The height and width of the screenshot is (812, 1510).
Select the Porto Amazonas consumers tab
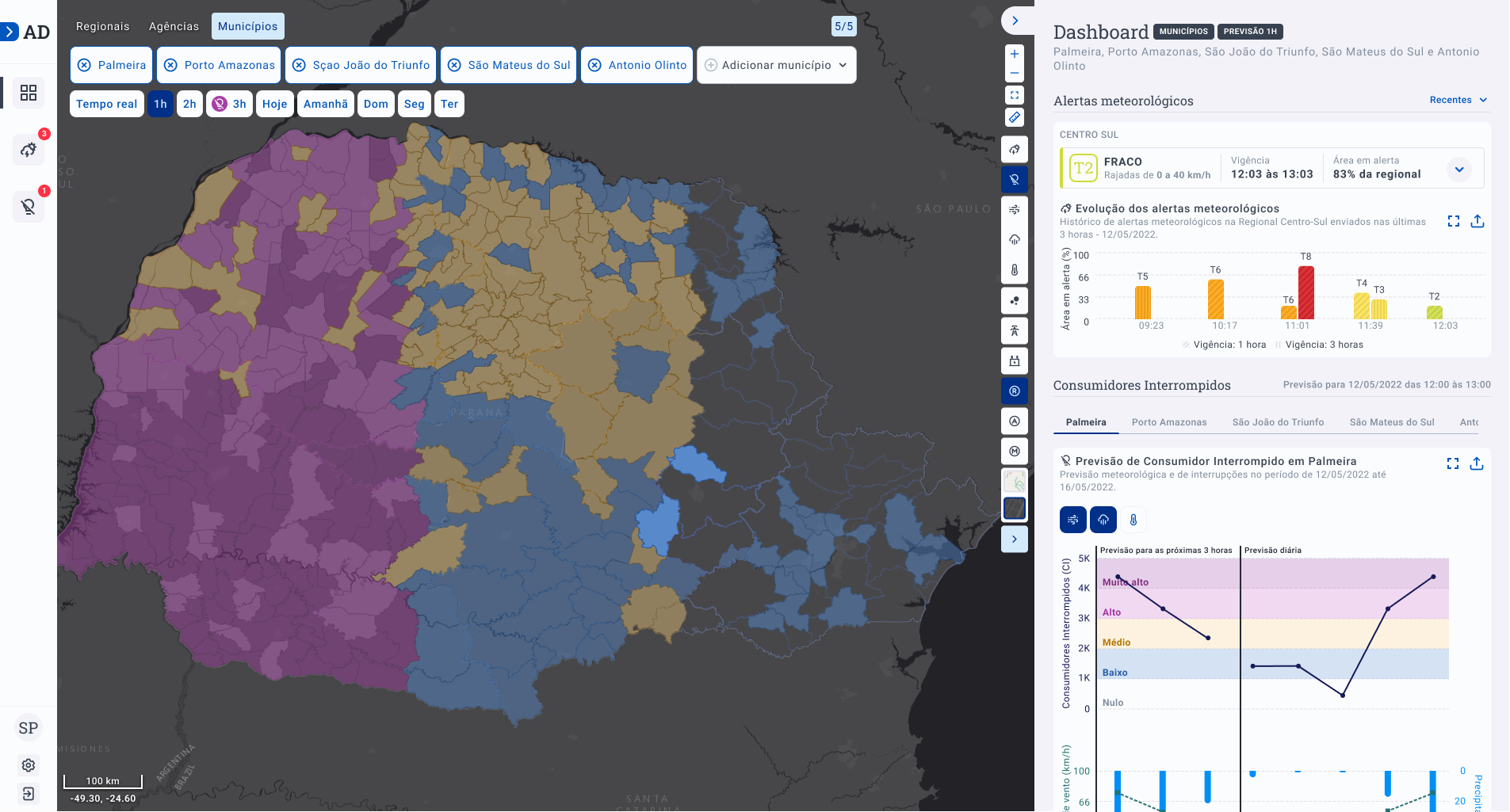(1168, 422)
